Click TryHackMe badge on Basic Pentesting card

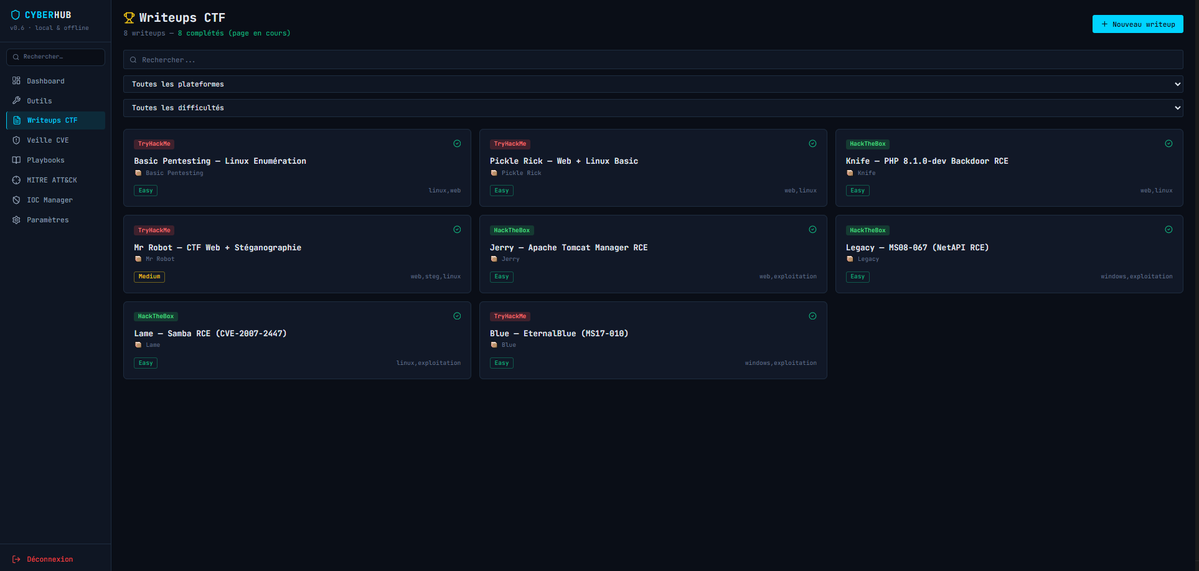tap(154, 144)
